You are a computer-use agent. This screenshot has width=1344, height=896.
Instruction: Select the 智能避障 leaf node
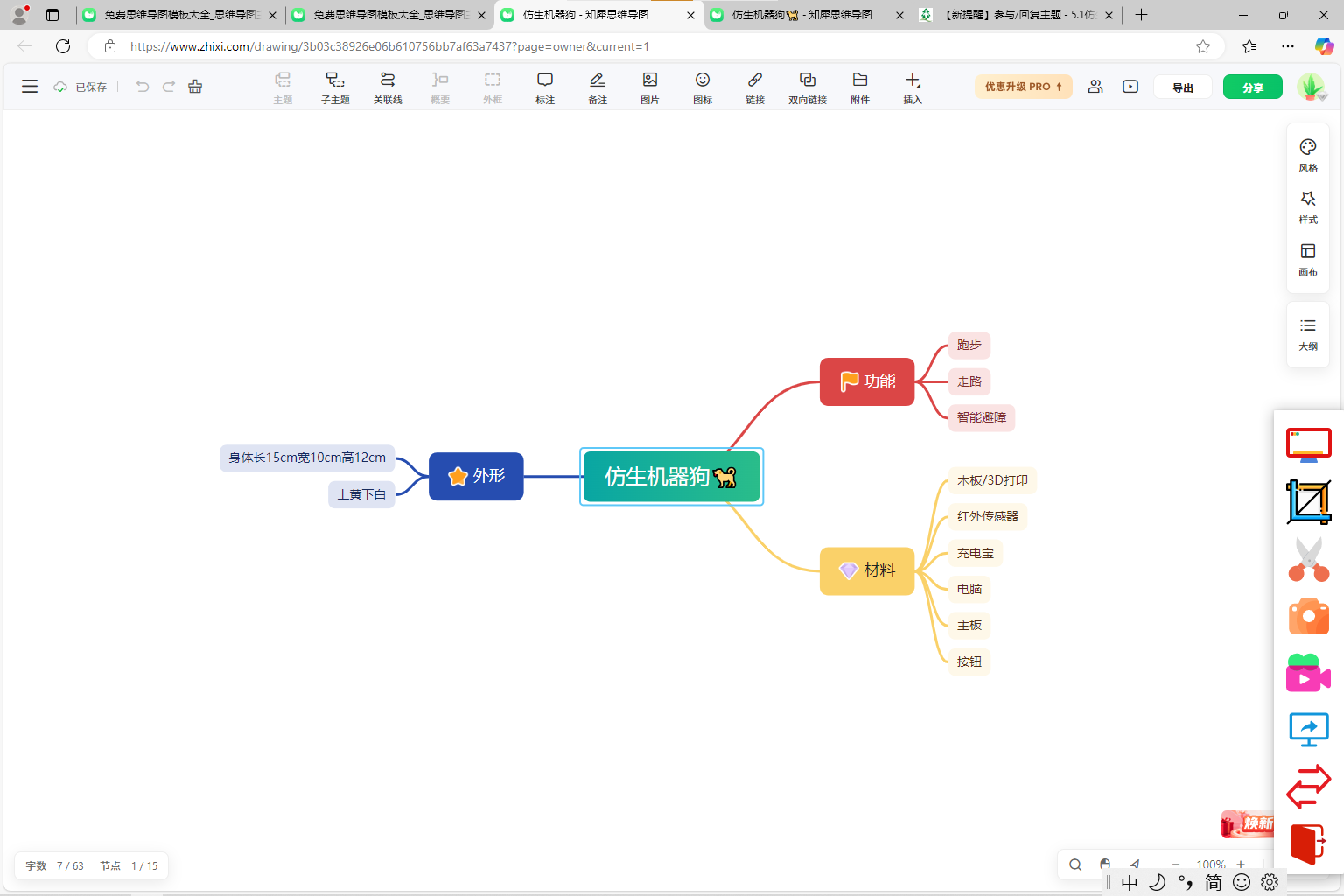[x=982, y=417]
